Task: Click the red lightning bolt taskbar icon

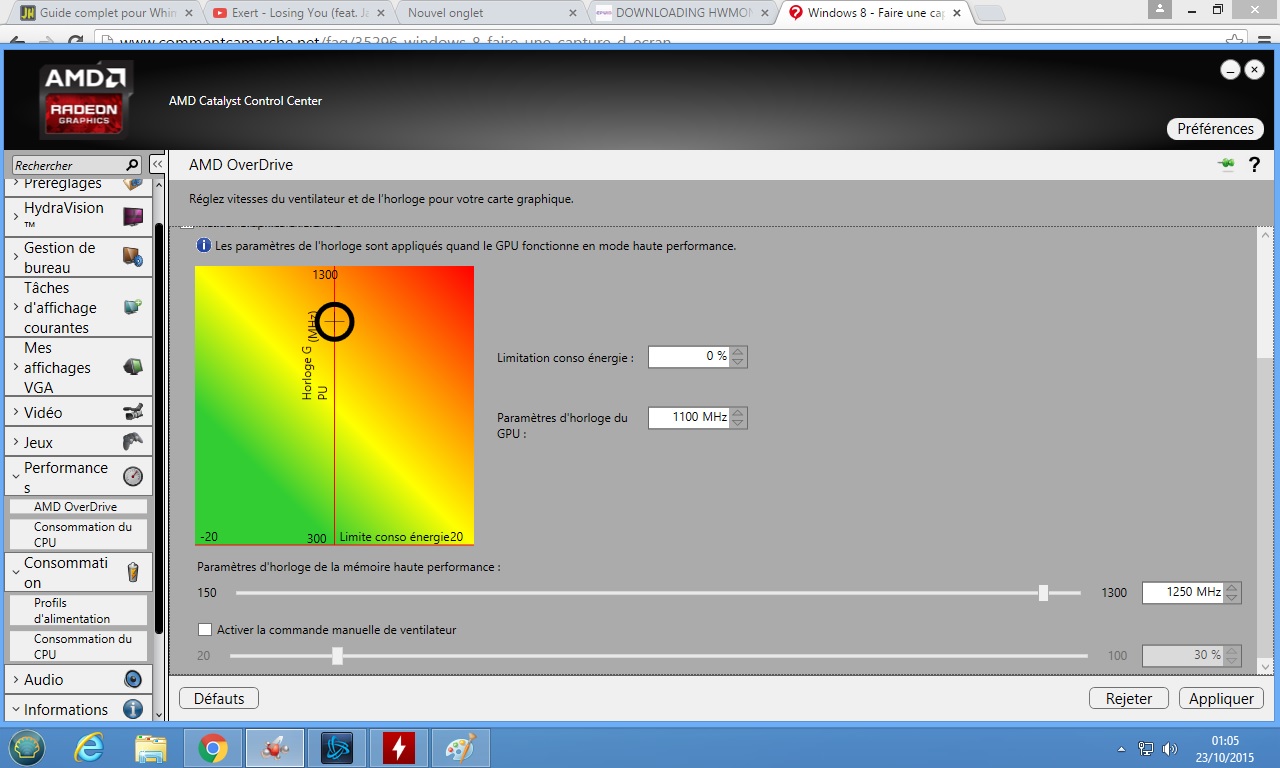Action: click(x=399, y=747)
